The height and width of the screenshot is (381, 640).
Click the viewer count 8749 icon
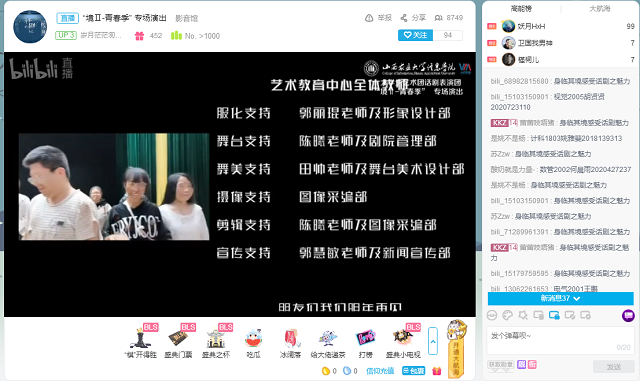[x=438, y=18]
